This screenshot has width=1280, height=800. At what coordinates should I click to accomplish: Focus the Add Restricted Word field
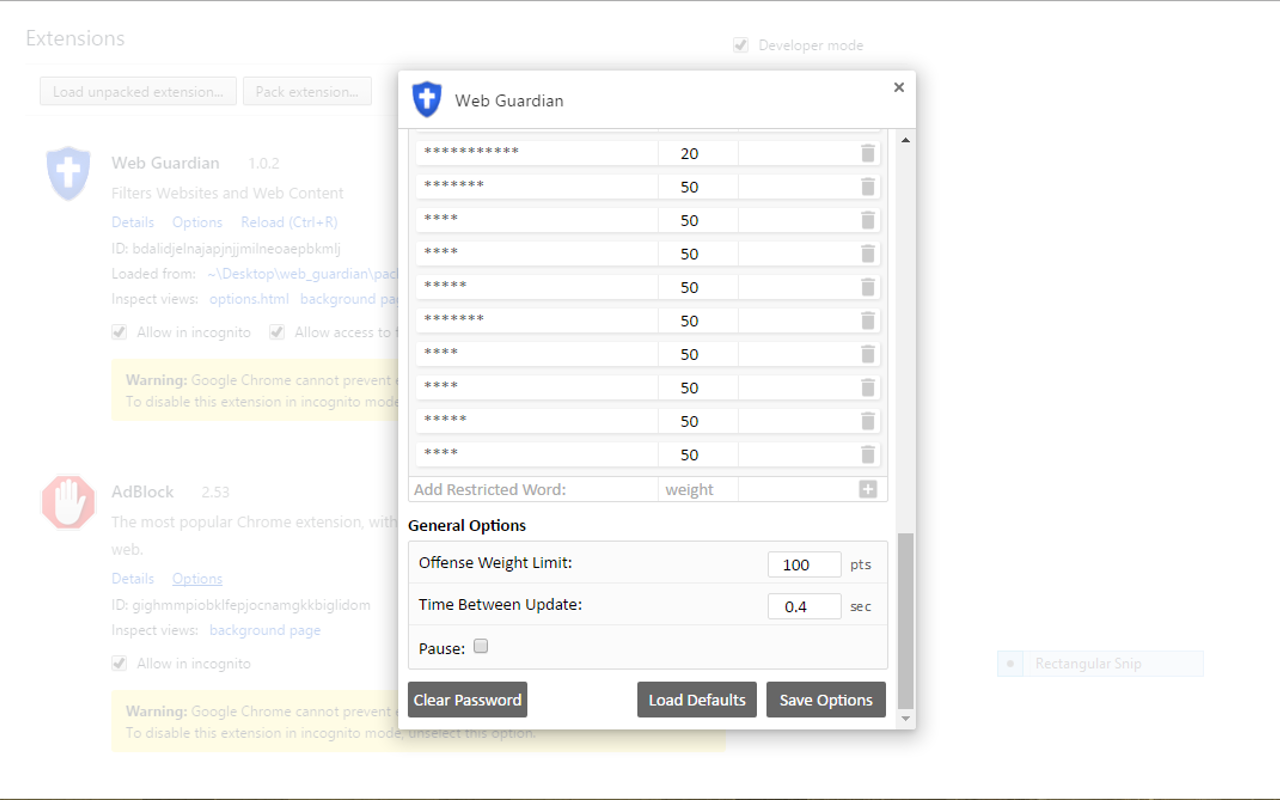coord(533,489)
